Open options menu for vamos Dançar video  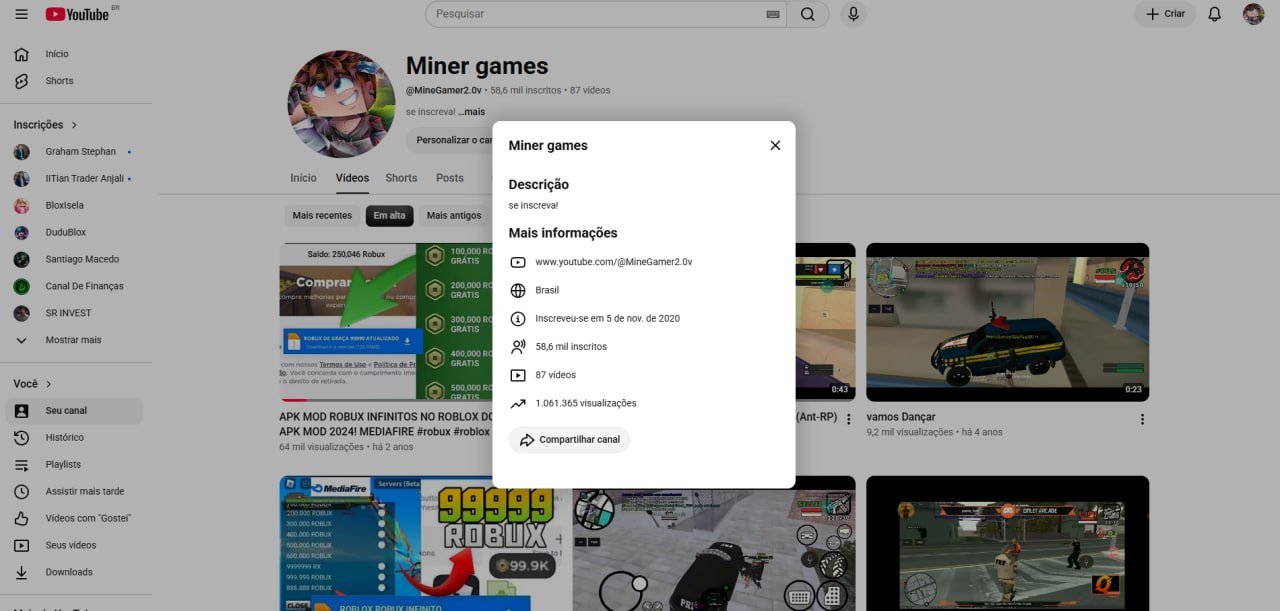coord(1142,419)
